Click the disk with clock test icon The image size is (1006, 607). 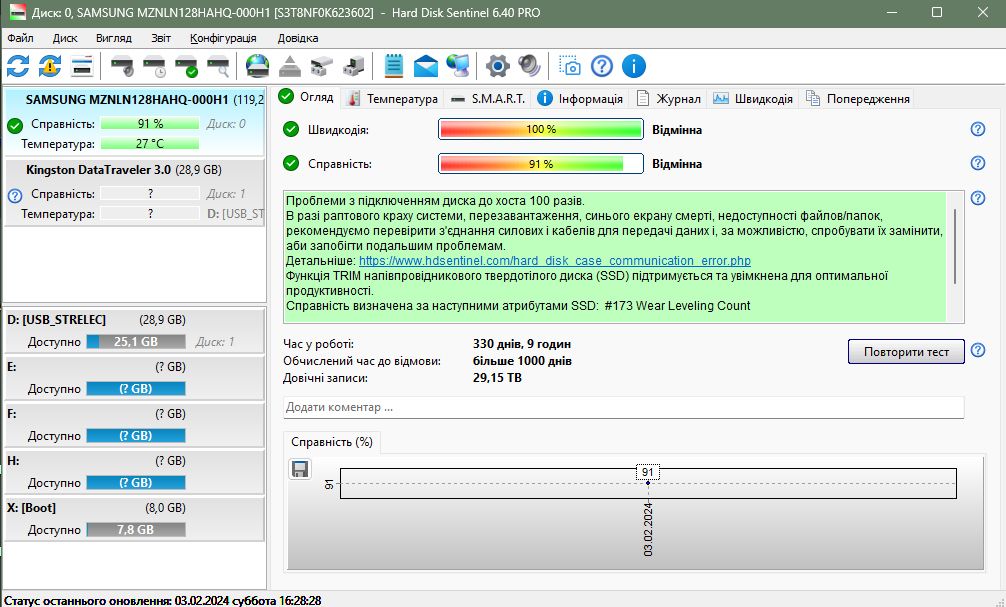pos(154,66)
